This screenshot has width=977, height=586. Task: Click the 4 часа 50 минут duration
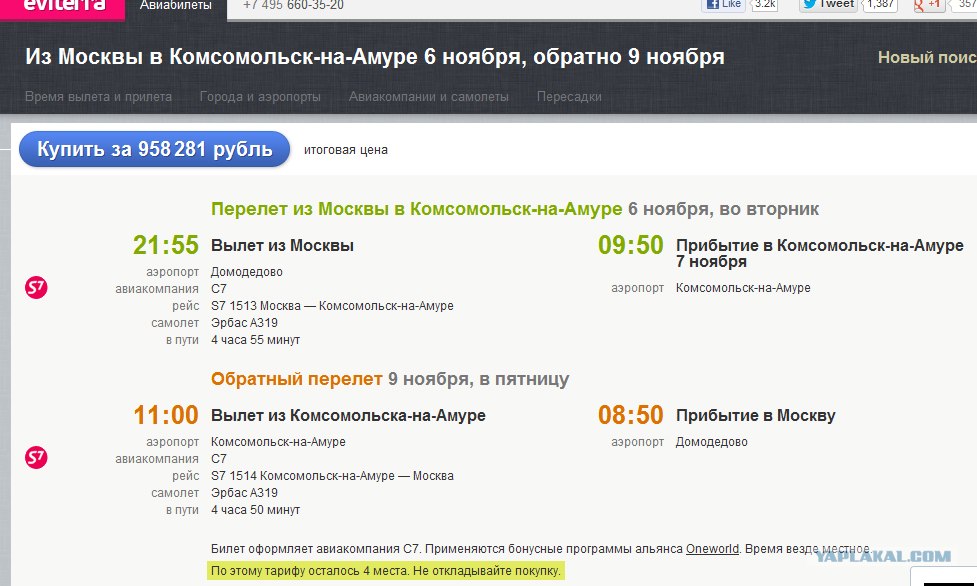(x=255, y=510)
